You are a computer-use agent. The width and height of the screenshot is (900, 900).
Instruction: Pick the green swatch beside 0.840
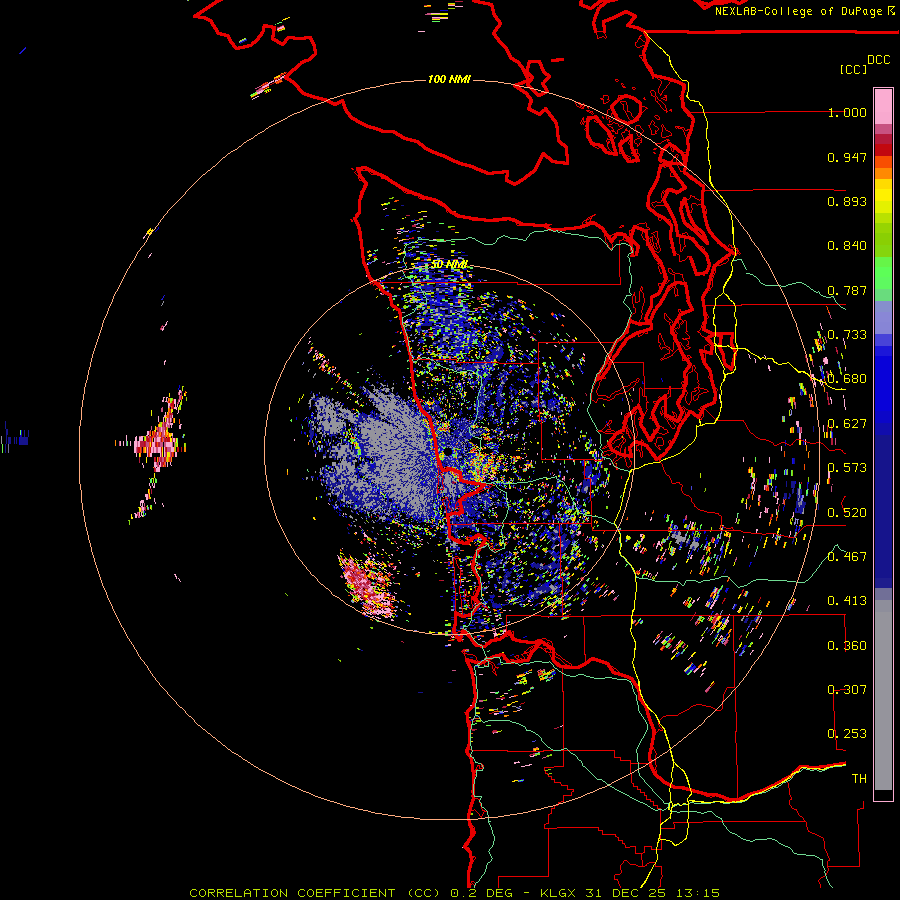coord(883,240)
